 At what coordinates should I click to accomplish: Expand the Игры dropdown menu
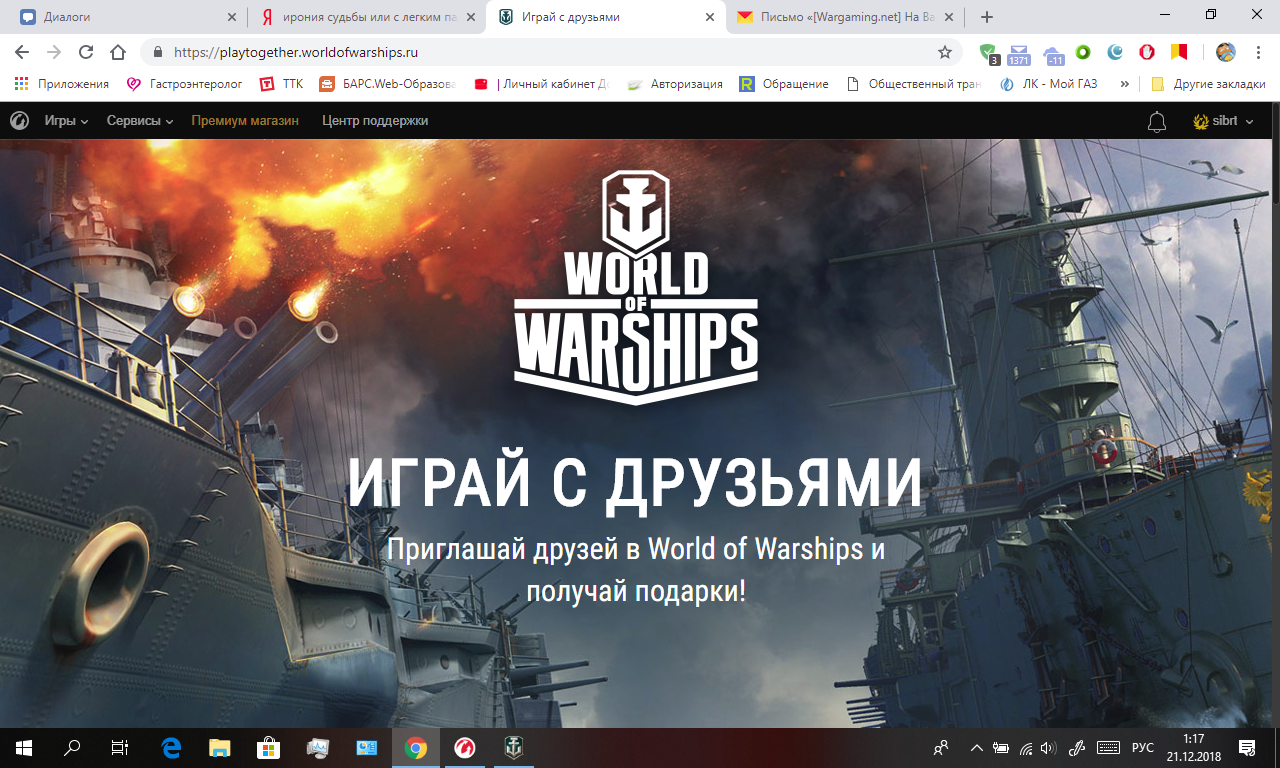(66, 121)
